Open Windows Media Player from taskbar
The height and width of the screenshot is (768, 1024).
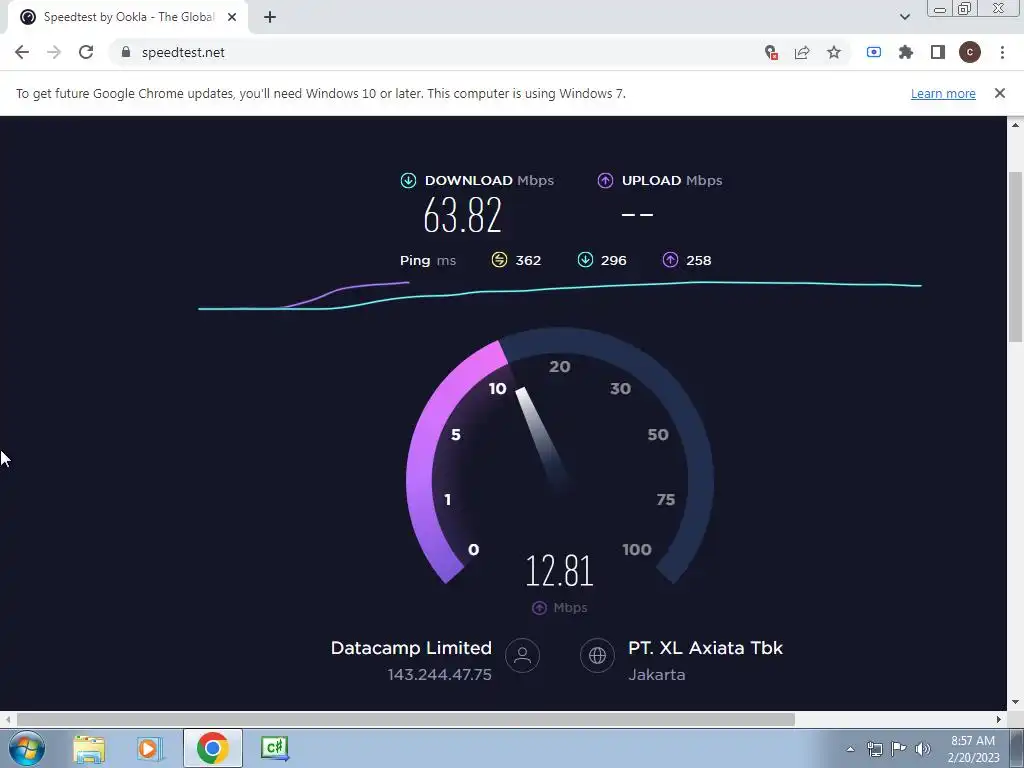(x=149, y=748)
